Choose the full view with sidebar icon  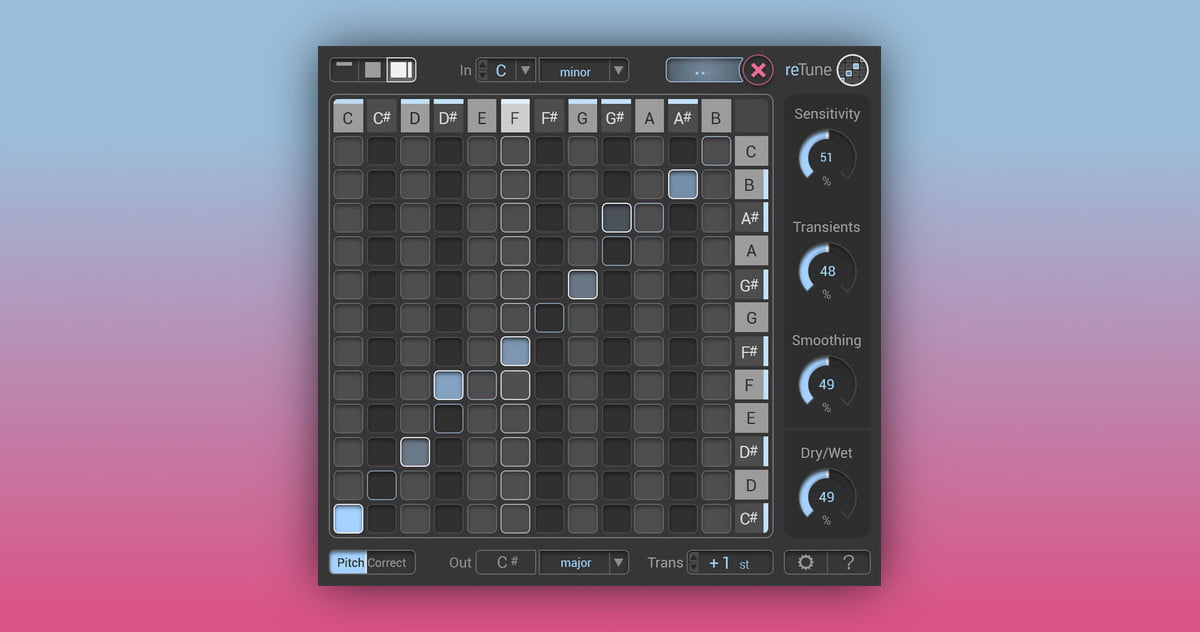pyautogui.click(x=401, y=70)
